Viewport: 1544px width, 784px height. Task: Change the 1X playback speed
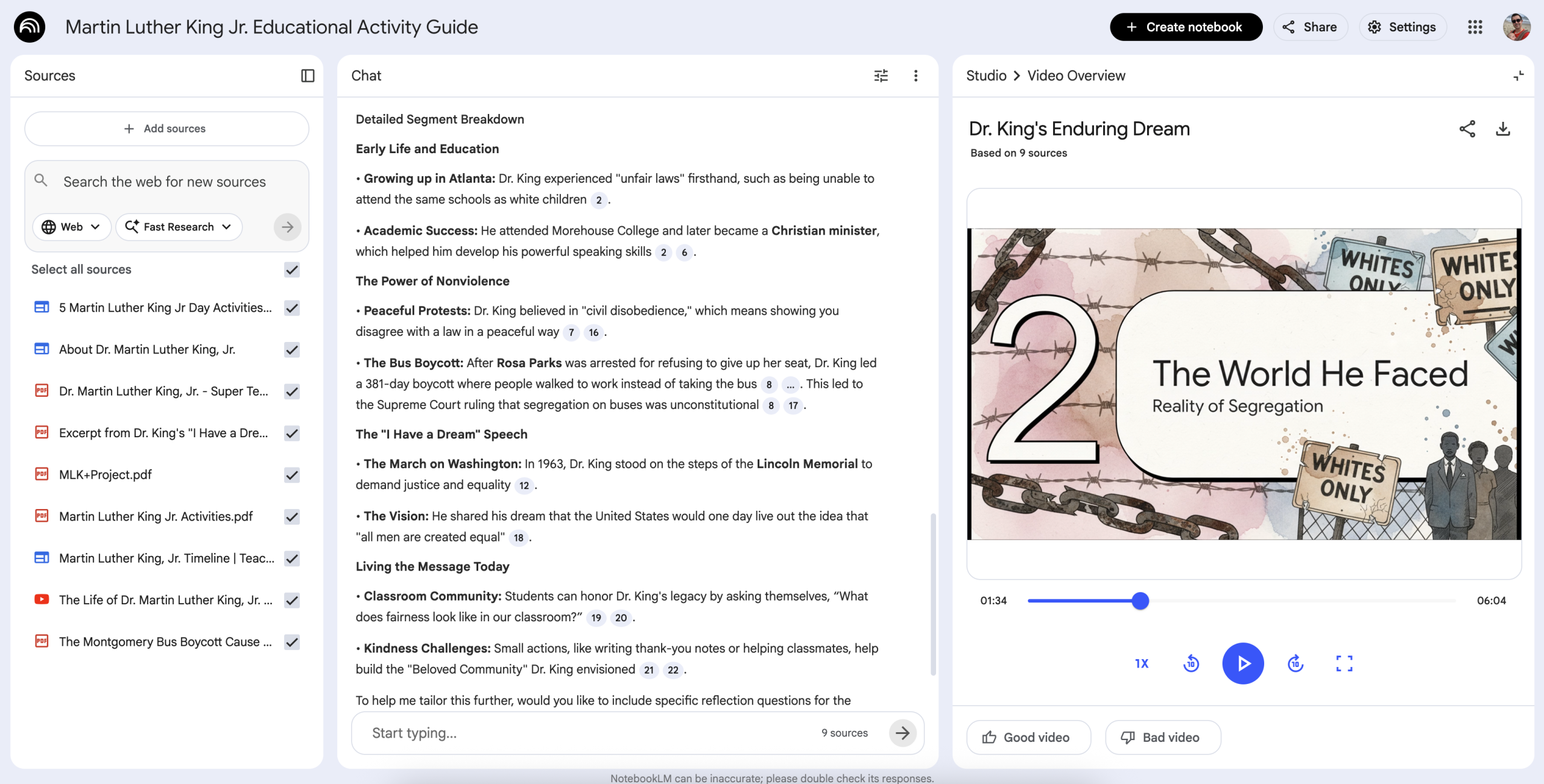(1141, 663)
